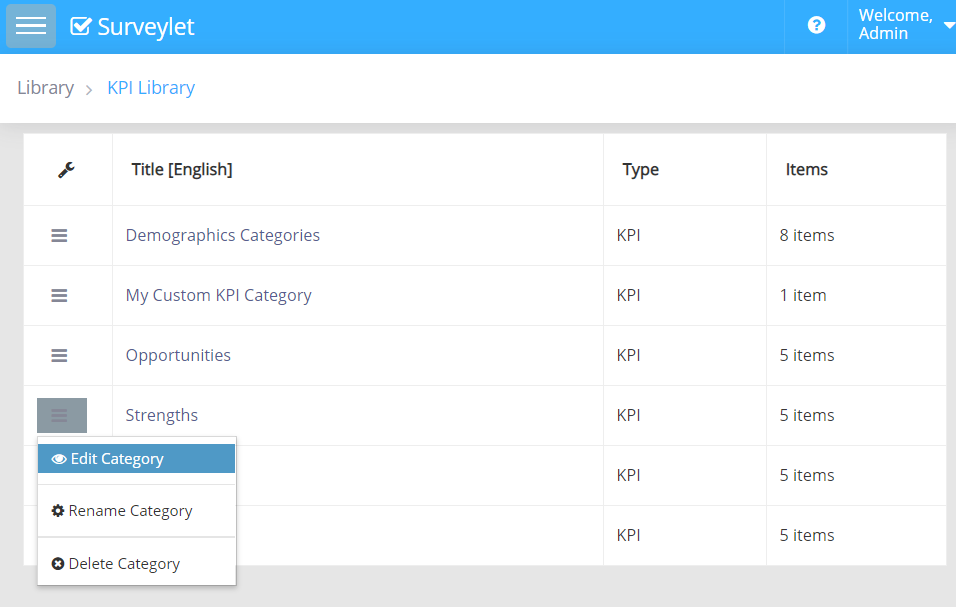
Task: Click the Title [English] column header
Action: coord(182,170)
